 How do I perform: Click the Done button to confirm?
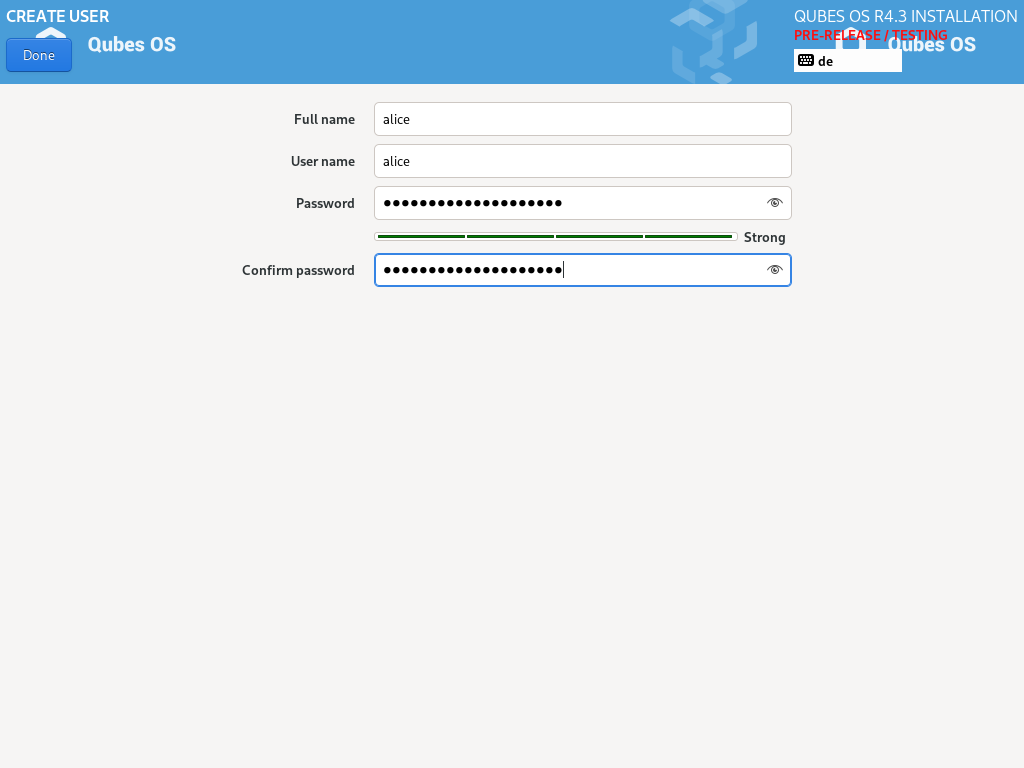pyautogui.click(x=38, y=55)
